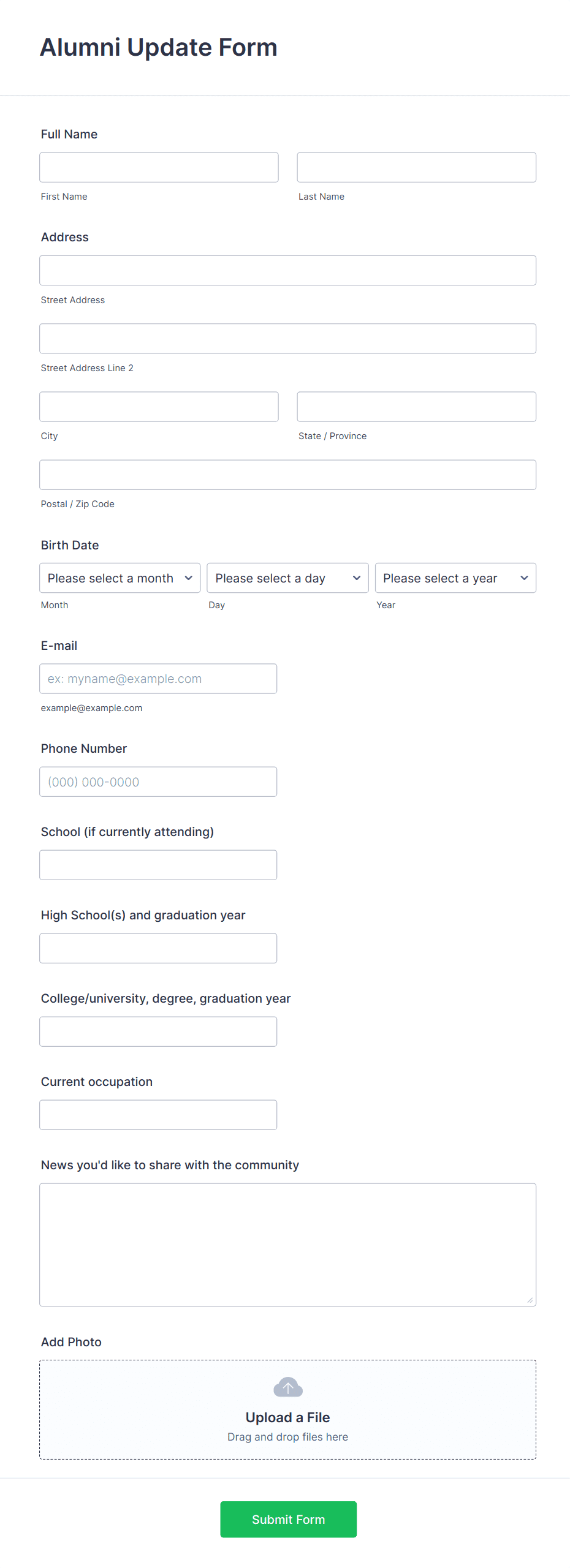The image size is (570, 1568).
Task: Click the Street Address Line 2 field
Action: 287,337
